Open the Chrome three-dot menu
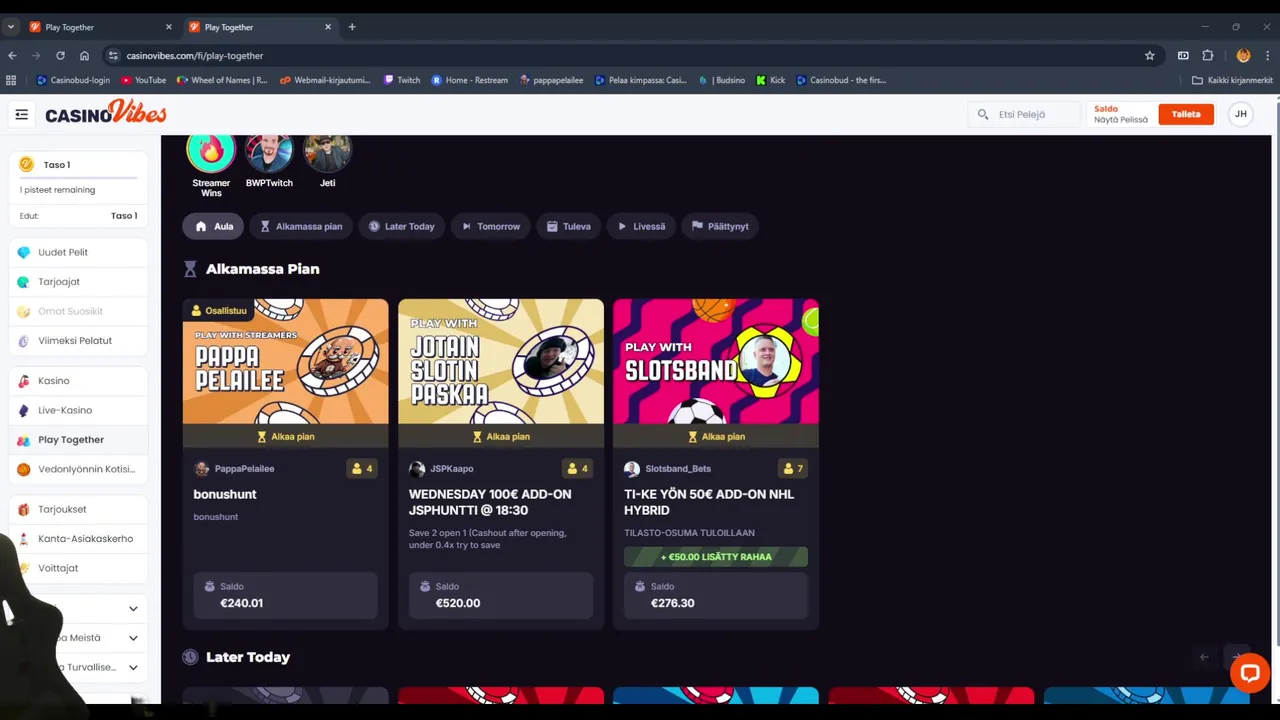The image size is (1280, 720). (1267, 56)
